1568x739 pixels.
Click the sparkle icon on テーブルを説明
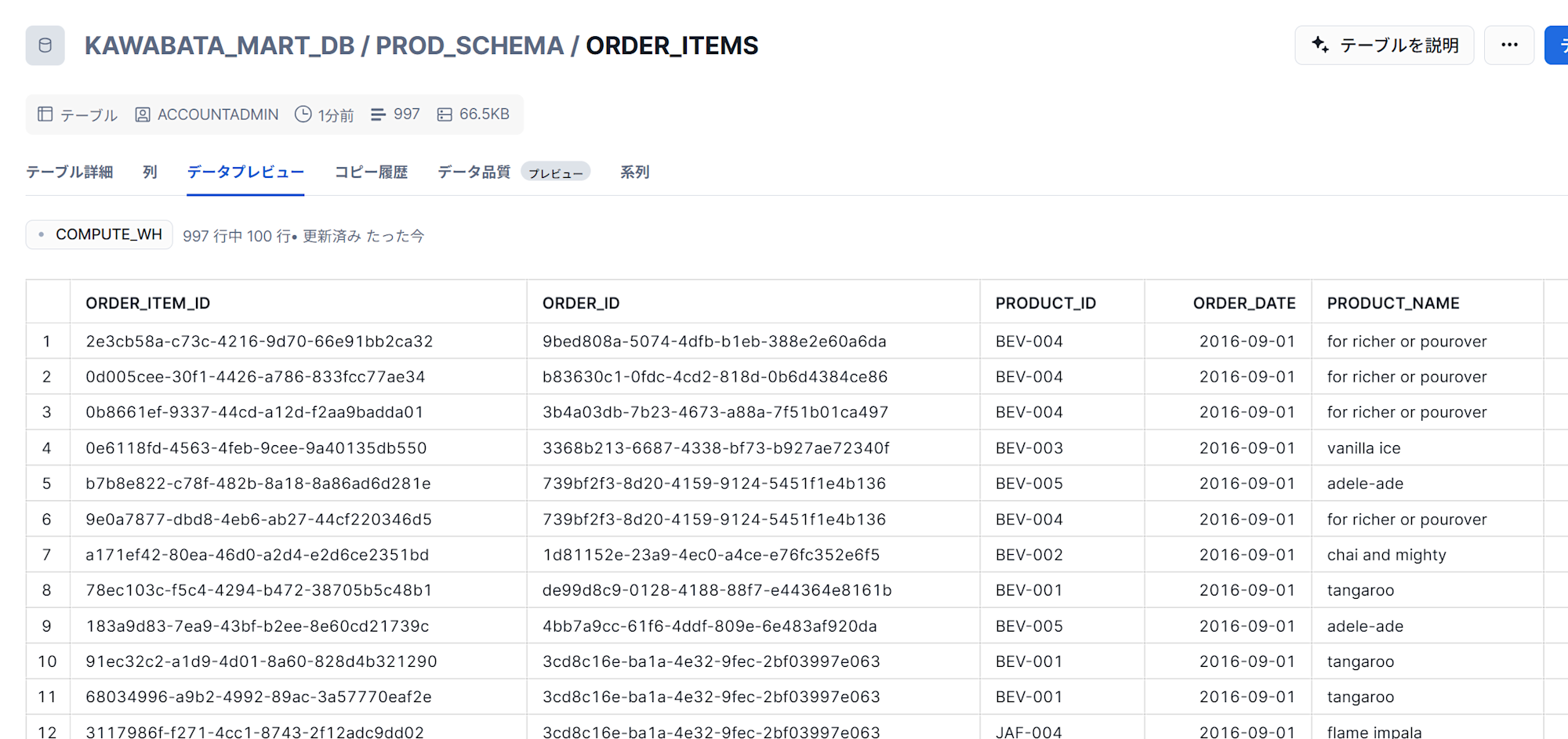click(1320, 45)
